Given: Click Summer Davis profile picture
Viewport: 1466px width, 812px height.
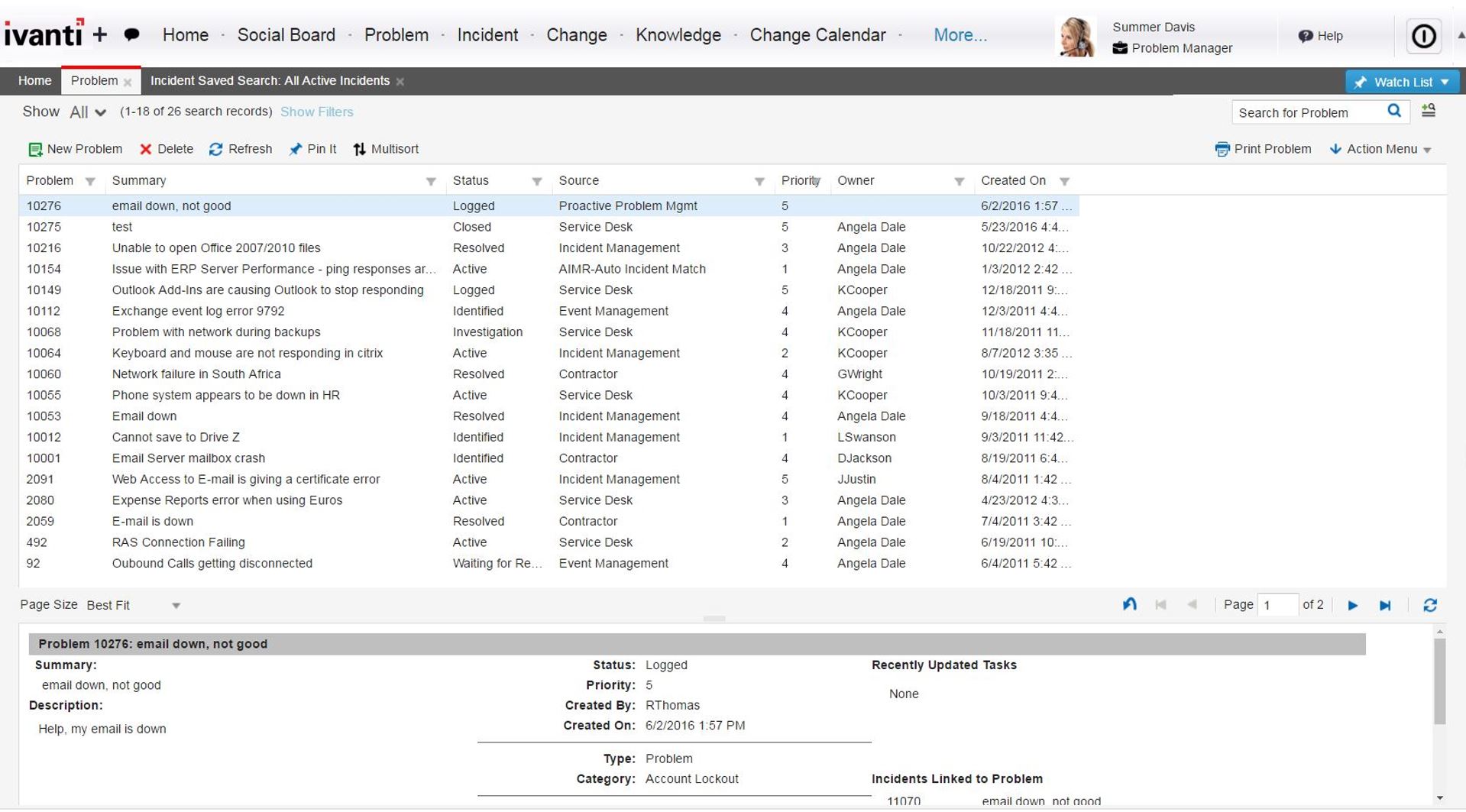Looking at the screenshot, I should [1076, 37].
